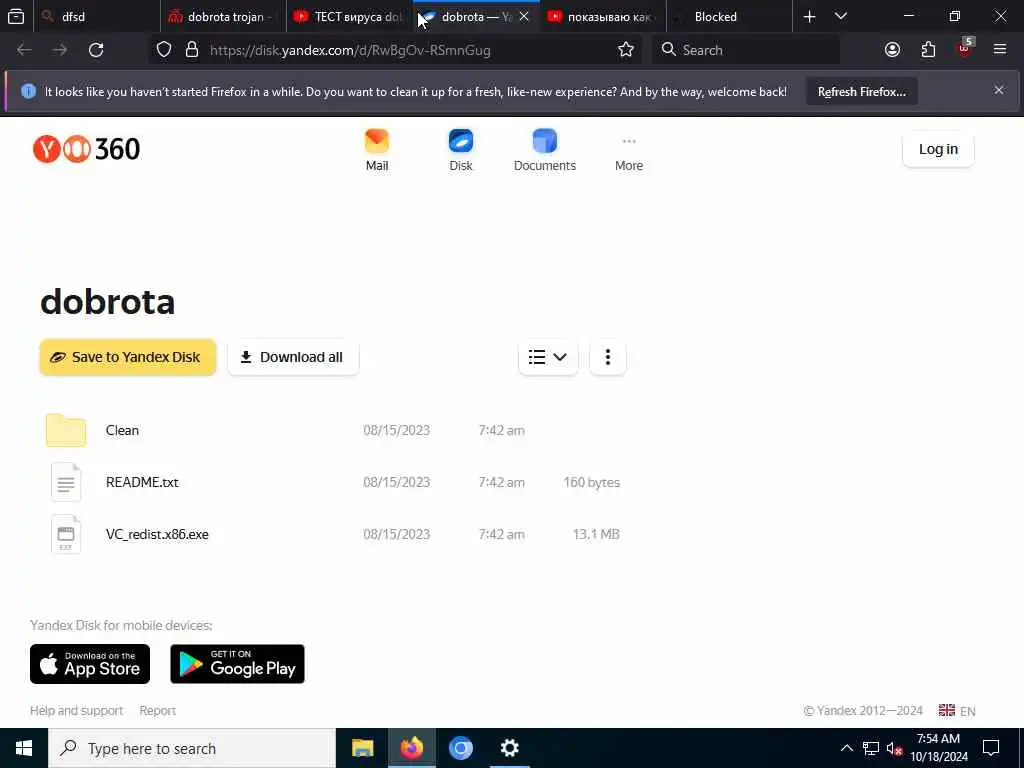Select the VC_redist.x86.exe file name
This screenshot has height=768, width=1024.
(x=157, y=534)
